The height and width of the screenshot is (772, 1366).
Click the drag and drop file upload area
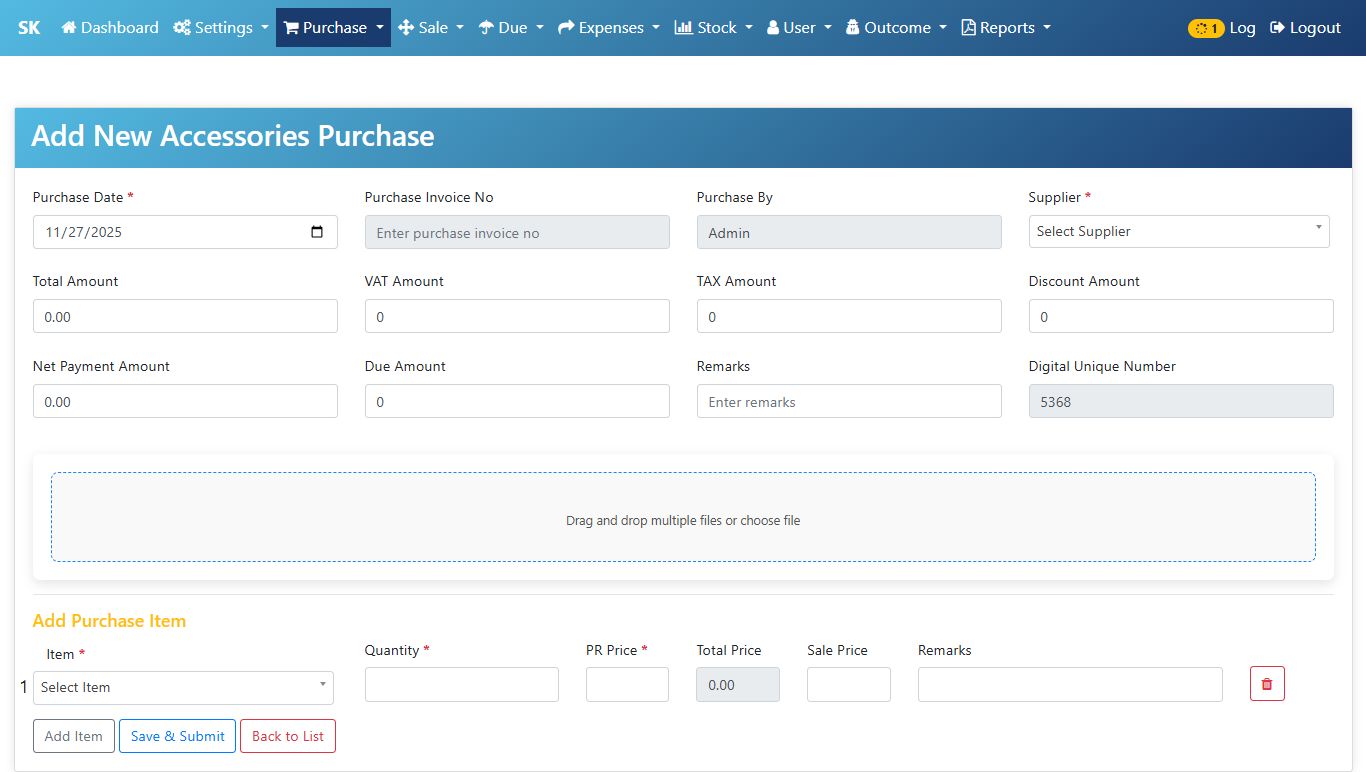pyautogui.click(x=683, y=517)
